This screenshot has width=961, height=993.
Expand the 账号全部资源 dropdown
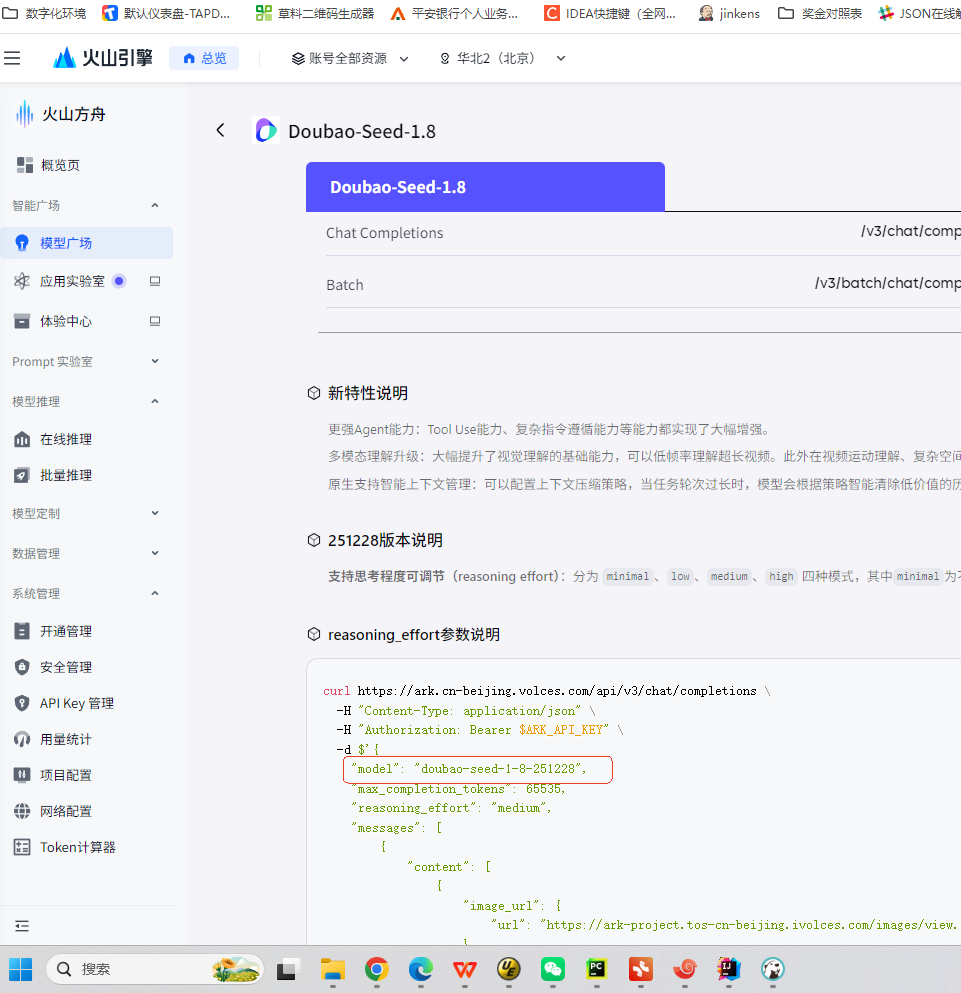(350, 58)
